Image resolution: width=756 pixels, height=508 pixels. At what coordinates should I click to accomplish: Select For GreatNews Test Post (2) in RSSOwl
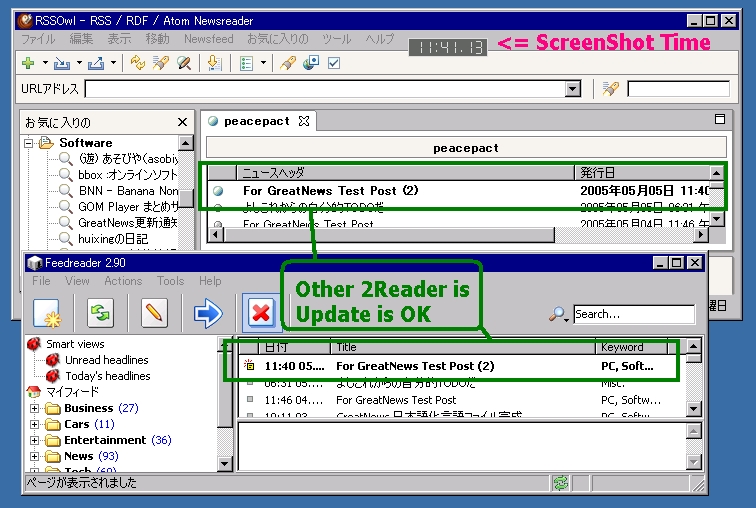coord(460,191)
